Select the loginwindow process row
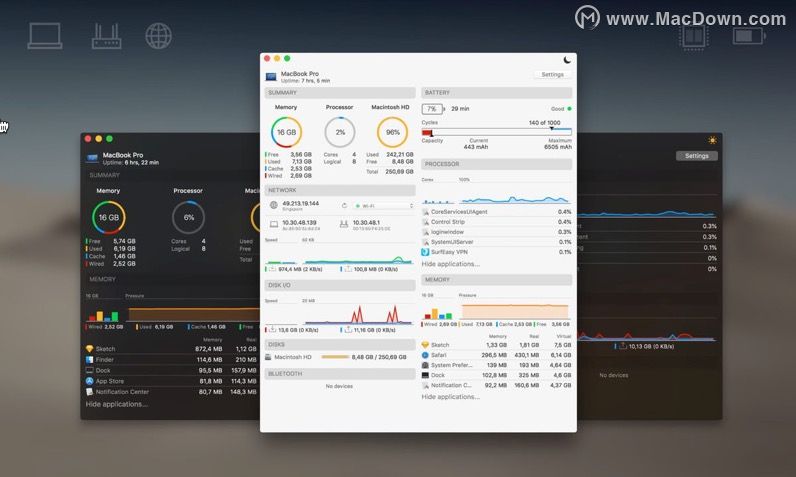Screen dimensions: 796x477 pos(496,232)
